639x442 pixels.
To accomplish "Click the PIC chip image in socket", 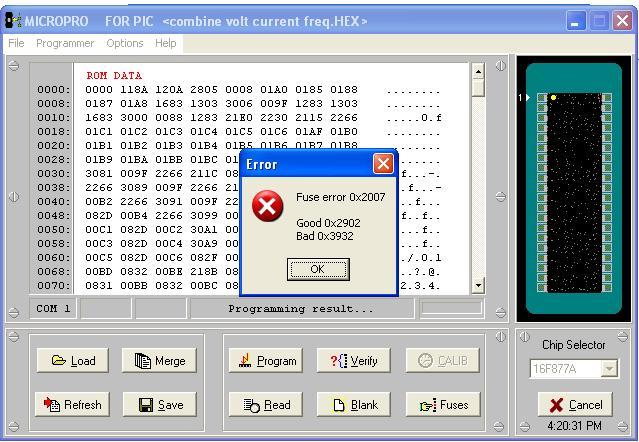I will (x=574, y=193).
